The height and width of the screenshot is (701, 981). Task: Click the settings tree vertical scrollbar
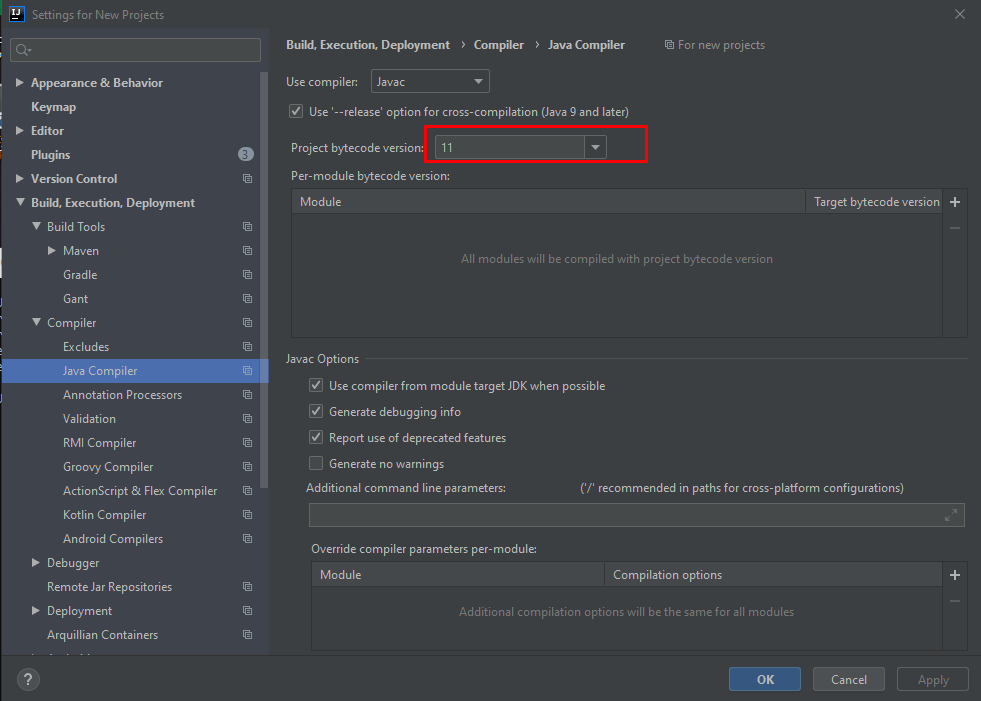tap(264, 280)
